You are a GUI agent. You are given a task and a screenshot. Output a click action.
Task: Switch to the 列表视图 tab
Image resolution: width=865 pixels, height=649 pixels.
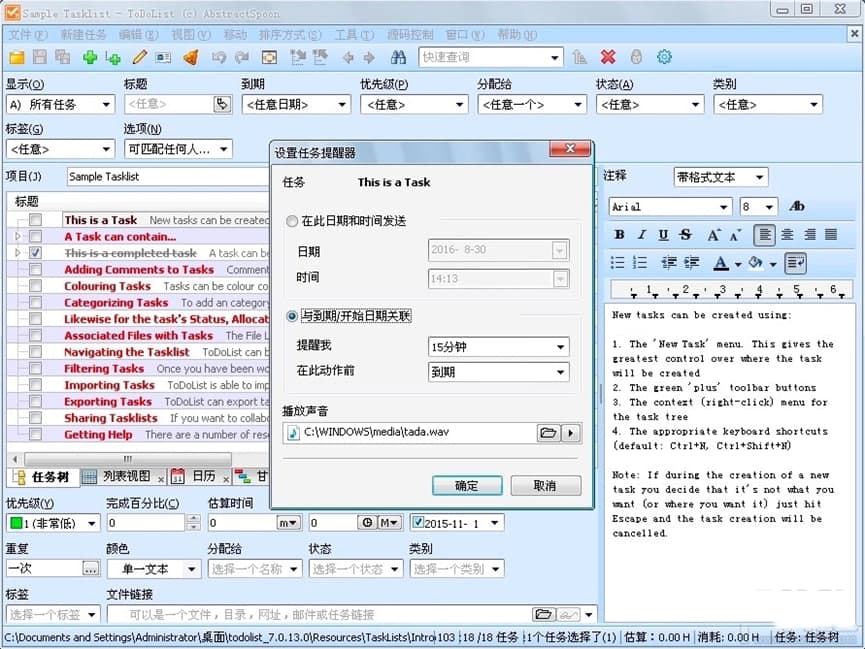tap(126, 476)
